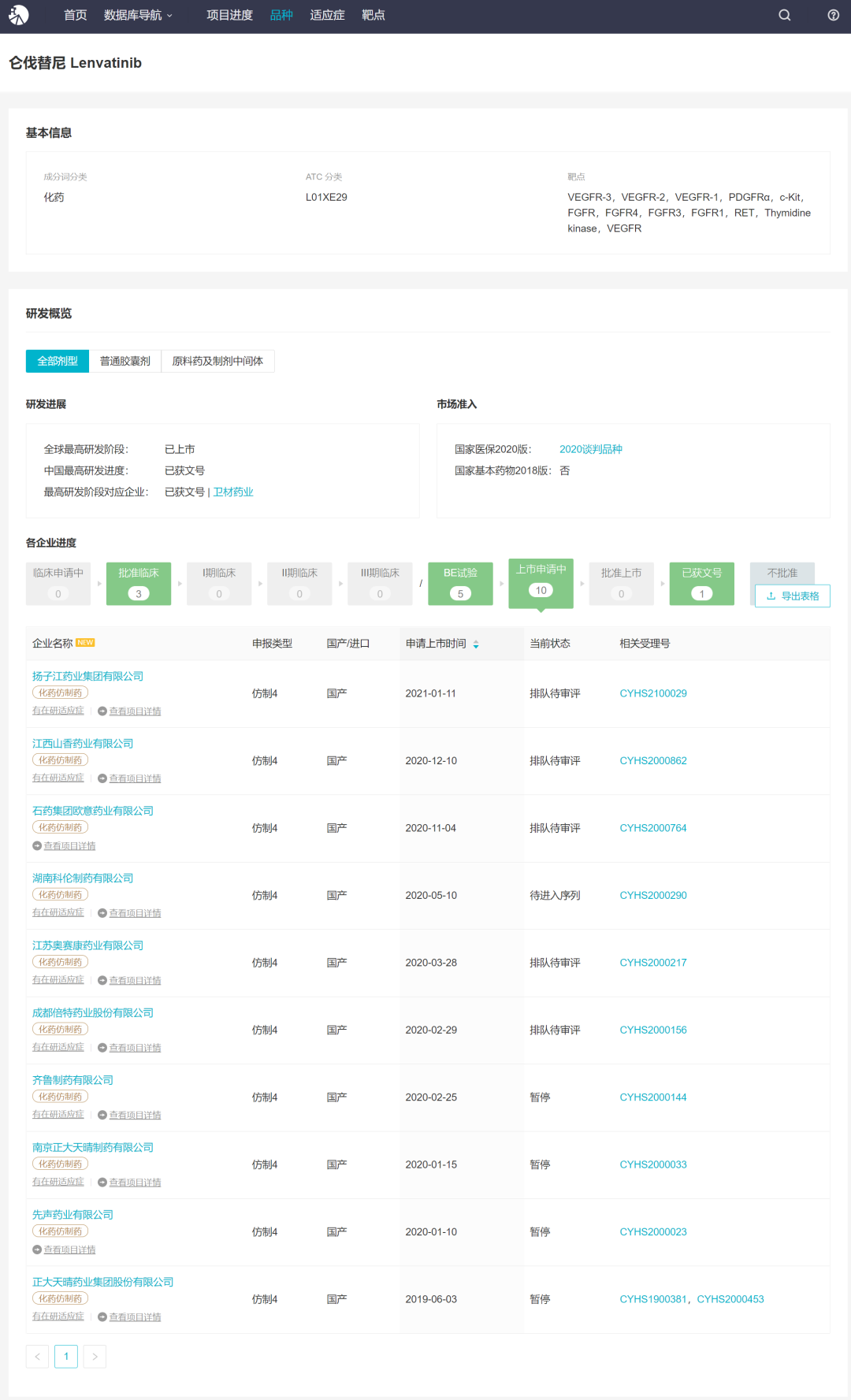Go to previous page arrow

click(x=37, y=1357)
